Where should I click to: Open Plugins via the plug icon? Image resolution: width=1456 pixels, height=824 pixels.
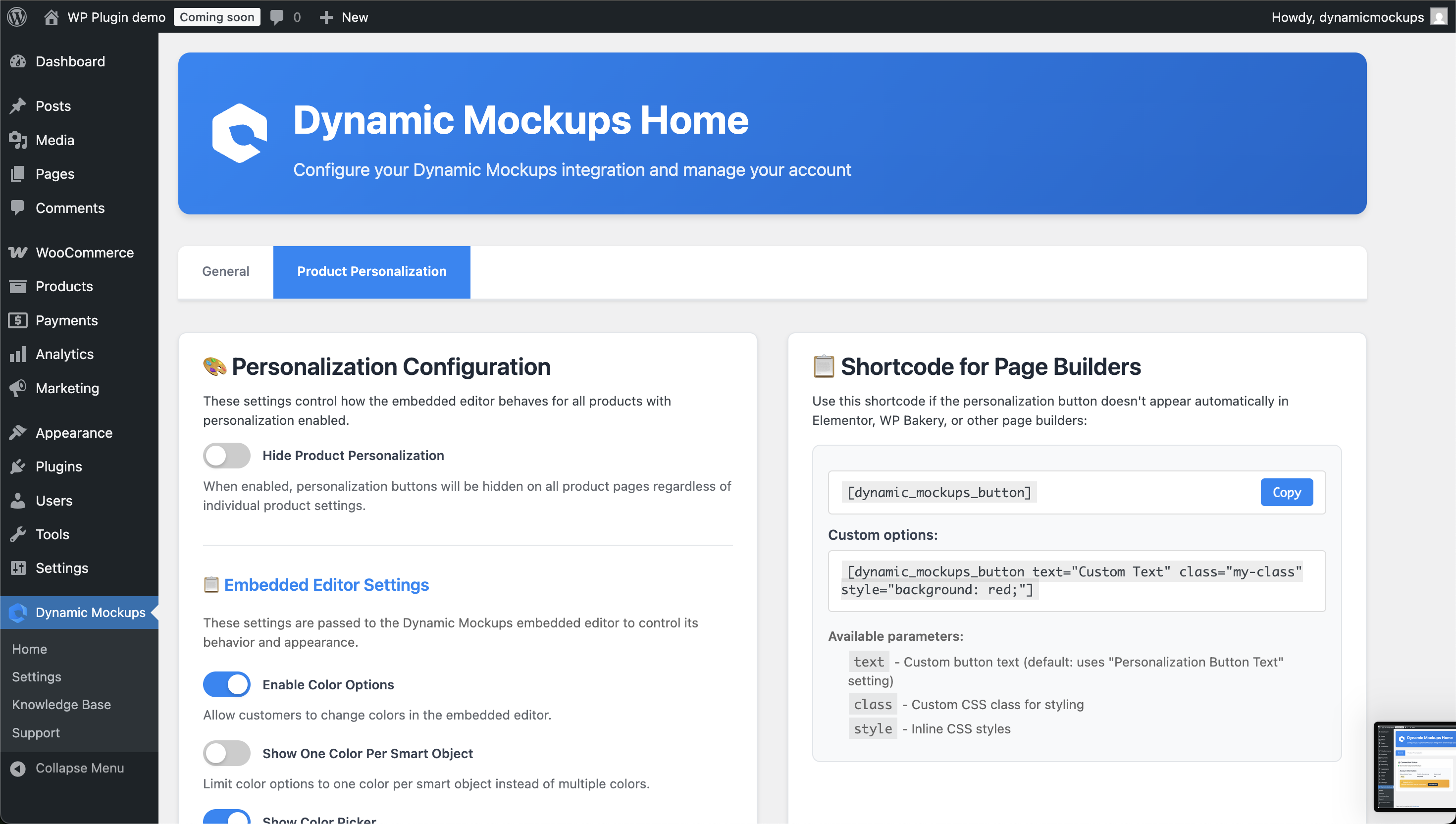(x=17, y=466)
